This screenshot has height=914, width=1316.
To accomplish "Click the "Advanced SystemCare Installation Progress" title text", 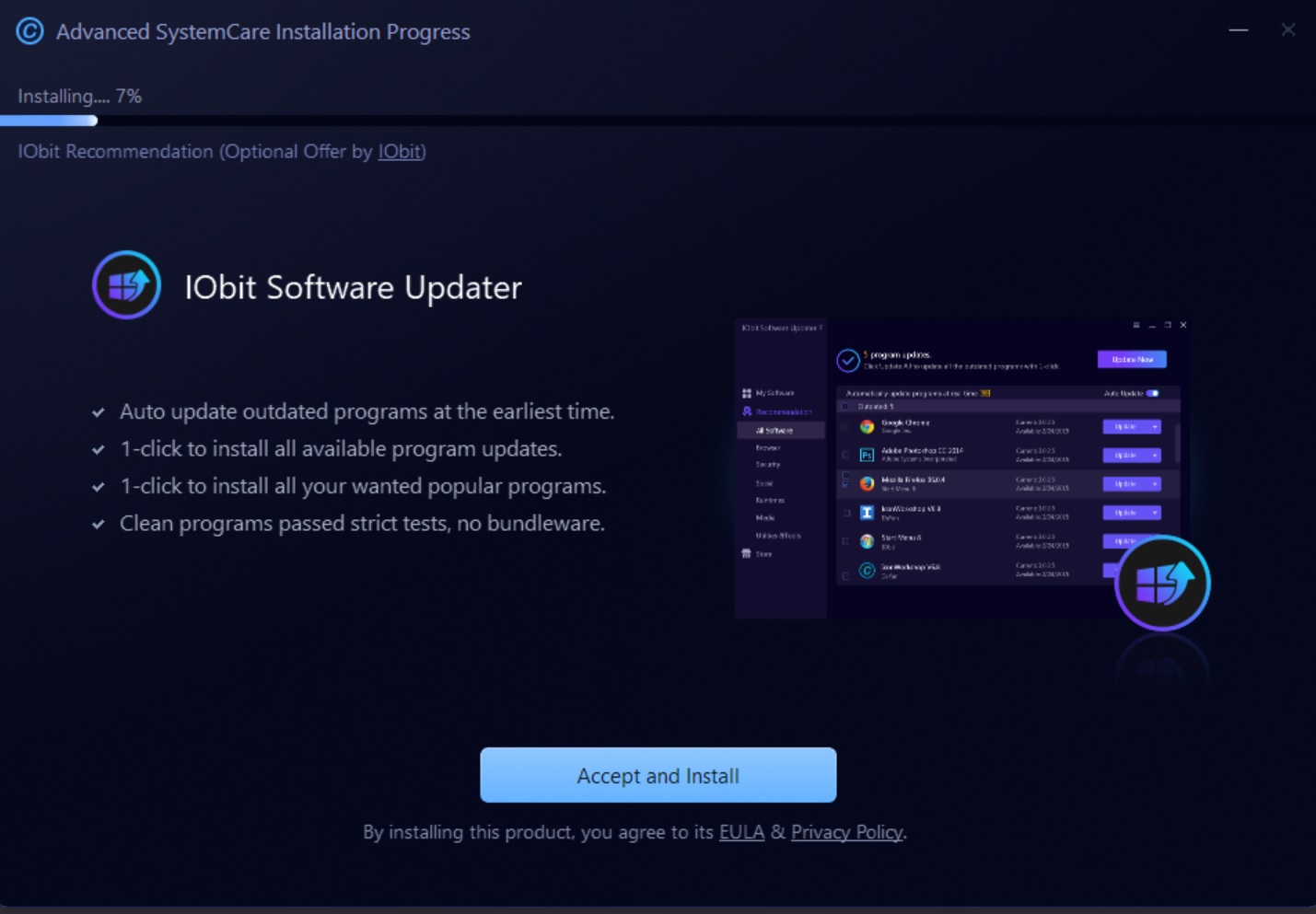I will [x=262, y=32].
